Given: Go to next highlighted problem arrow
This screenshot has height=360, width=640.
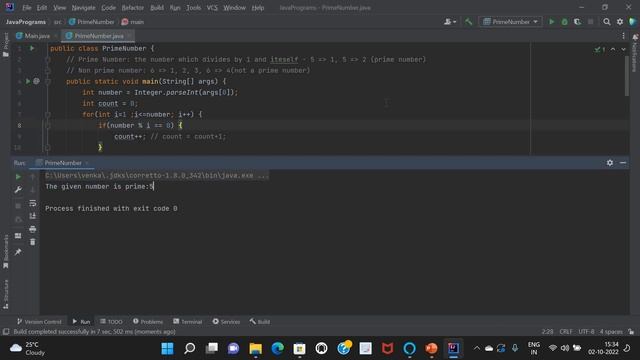Looking at the screenshot, I should pos(623,49).
